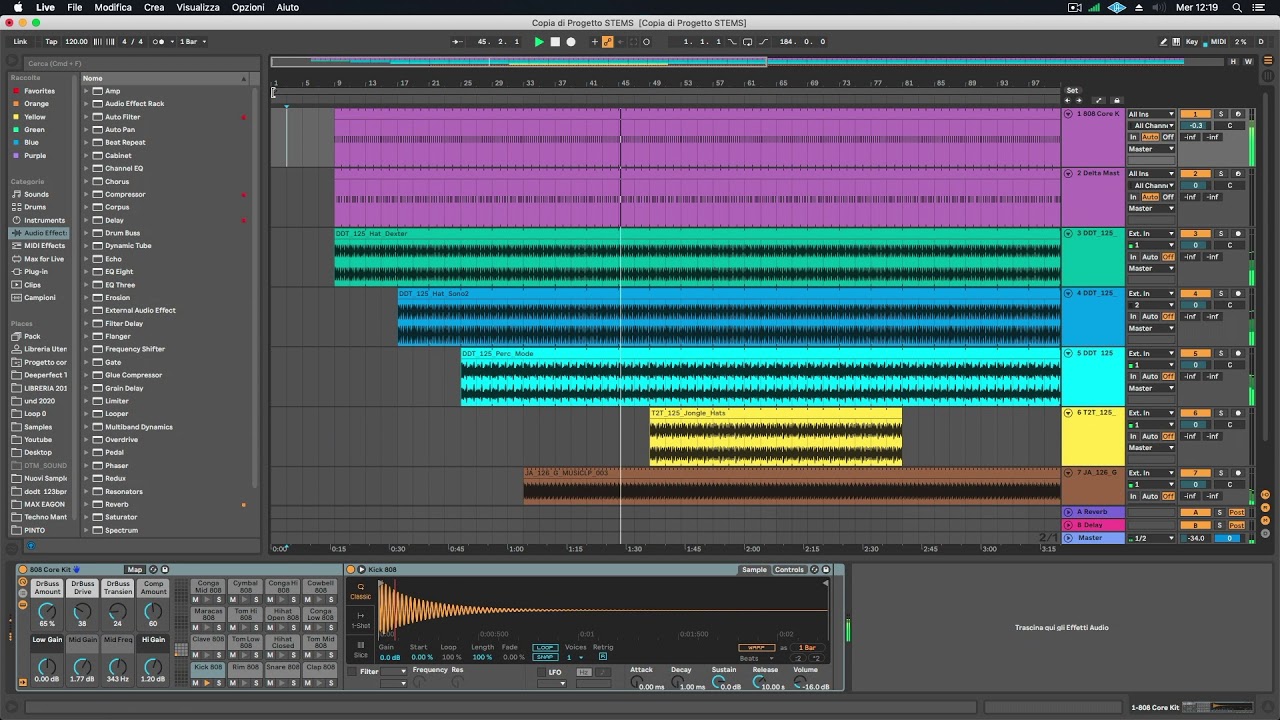Image resolution: width=1280 pixels, height=720 pixels.
Task: Select Glue Compressor in browser list
Action: [133, 375]
